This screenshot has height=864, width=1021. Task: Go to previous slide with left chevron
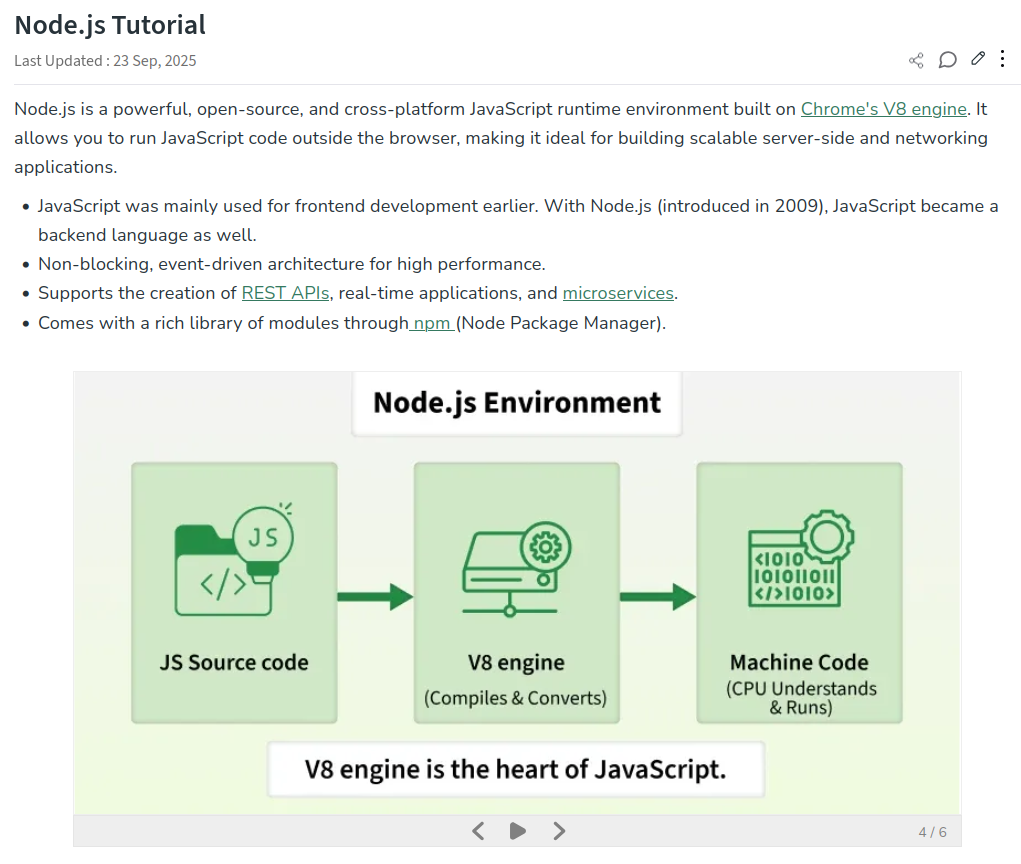click(x=478, y=831)
